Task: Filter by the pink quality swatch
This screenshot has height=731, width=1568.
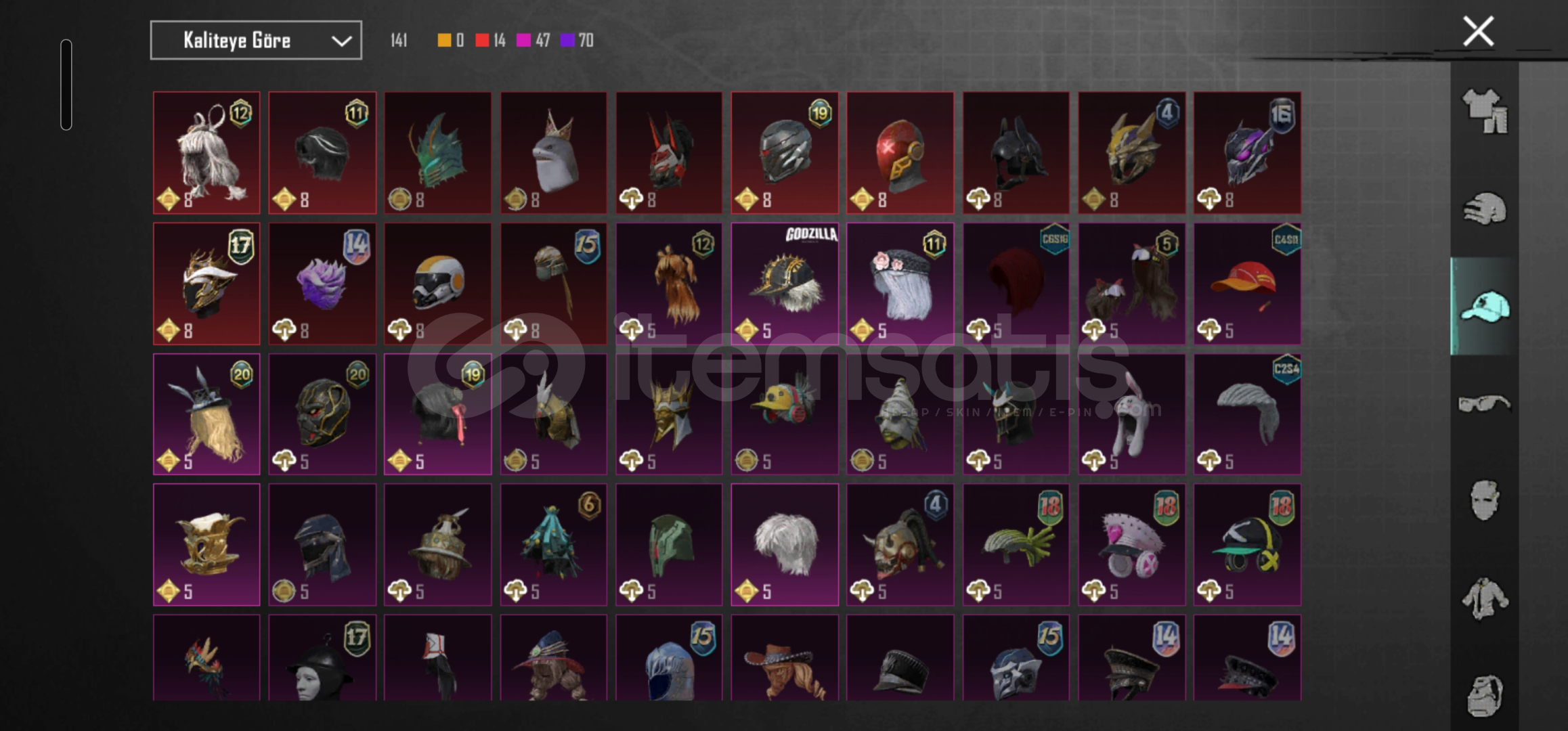Action: pyautogui.click(x=523, y=41)
